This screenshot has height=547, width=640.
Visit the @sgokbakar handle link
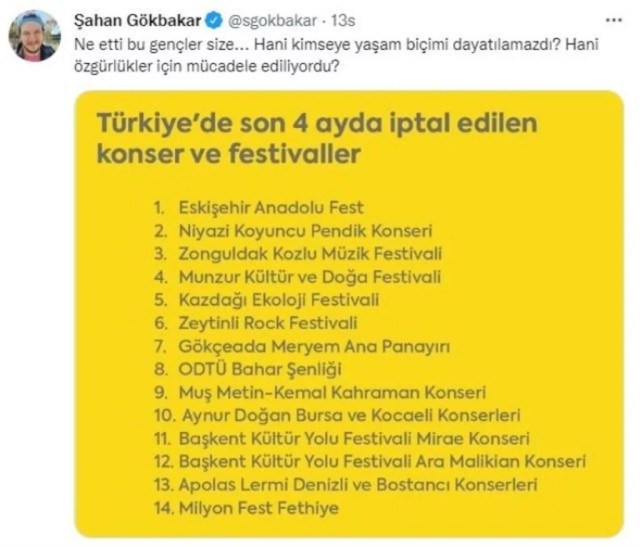pyautogui.click(x=272, y=20)
